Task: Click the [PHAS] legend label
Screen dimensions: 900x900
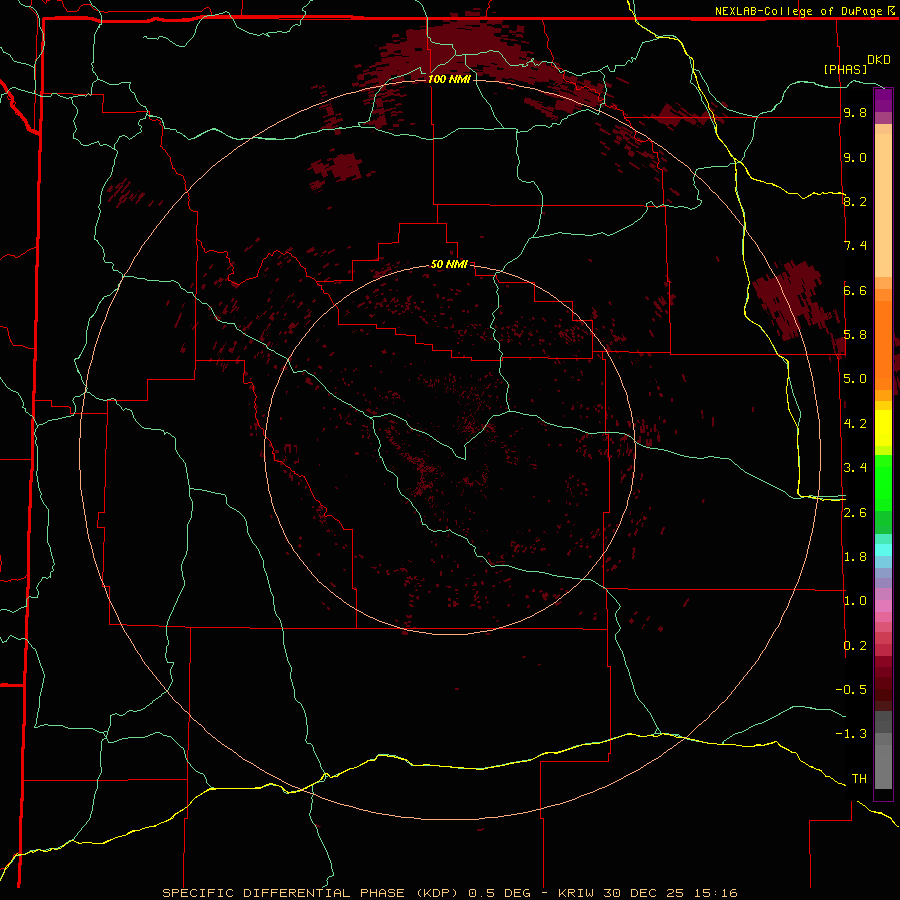Action: click(x=845, y=69)
